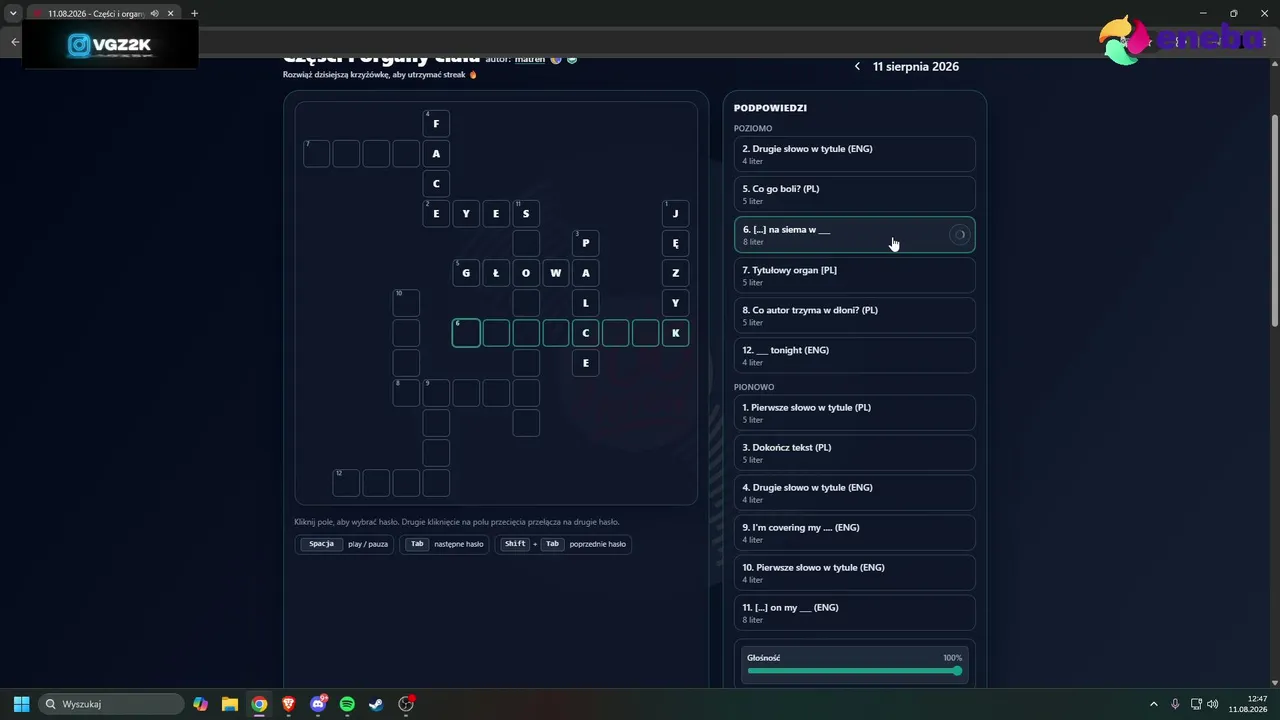
Task: Click the microphone tray icon
Action: [1175, 704]
